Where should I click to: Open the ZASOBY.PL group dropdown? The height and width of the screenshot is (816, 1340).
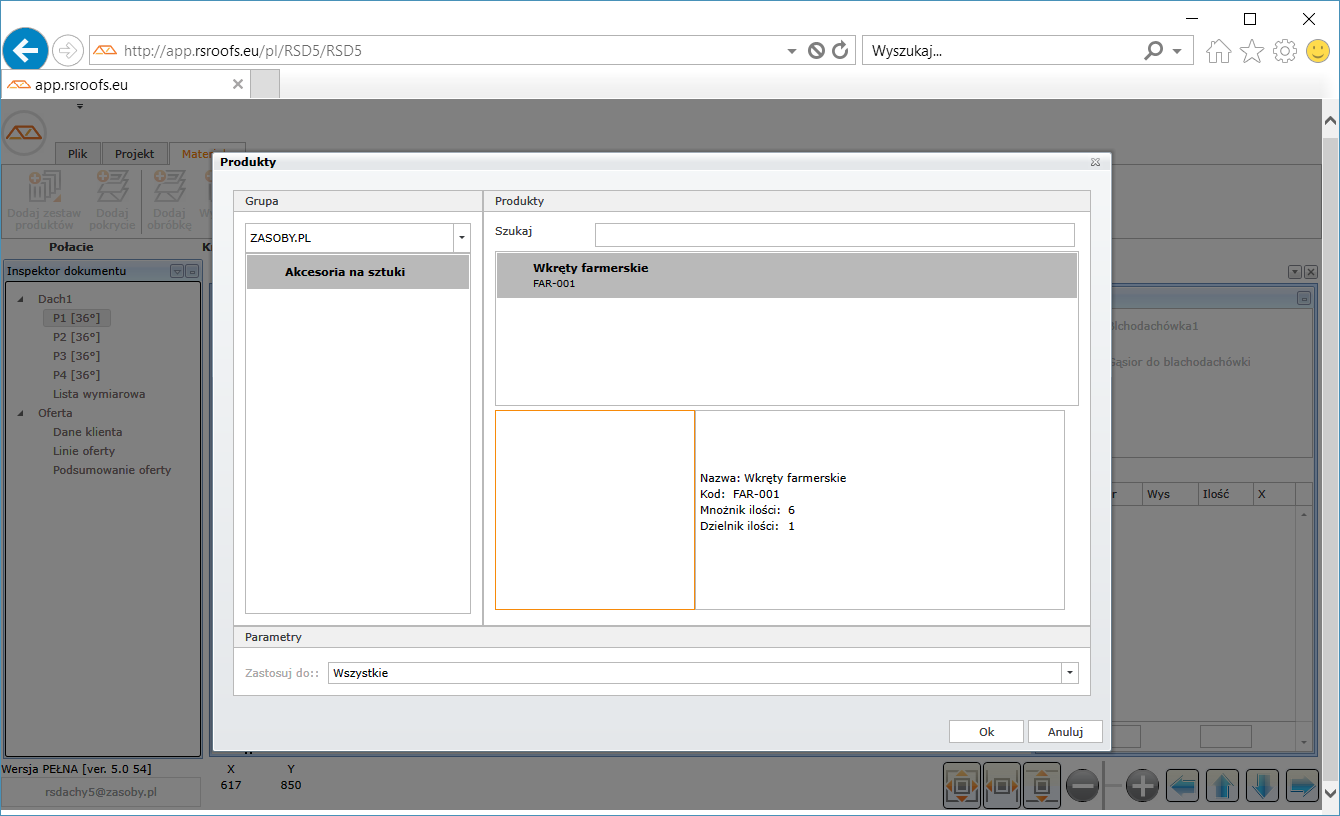(461, 238)
